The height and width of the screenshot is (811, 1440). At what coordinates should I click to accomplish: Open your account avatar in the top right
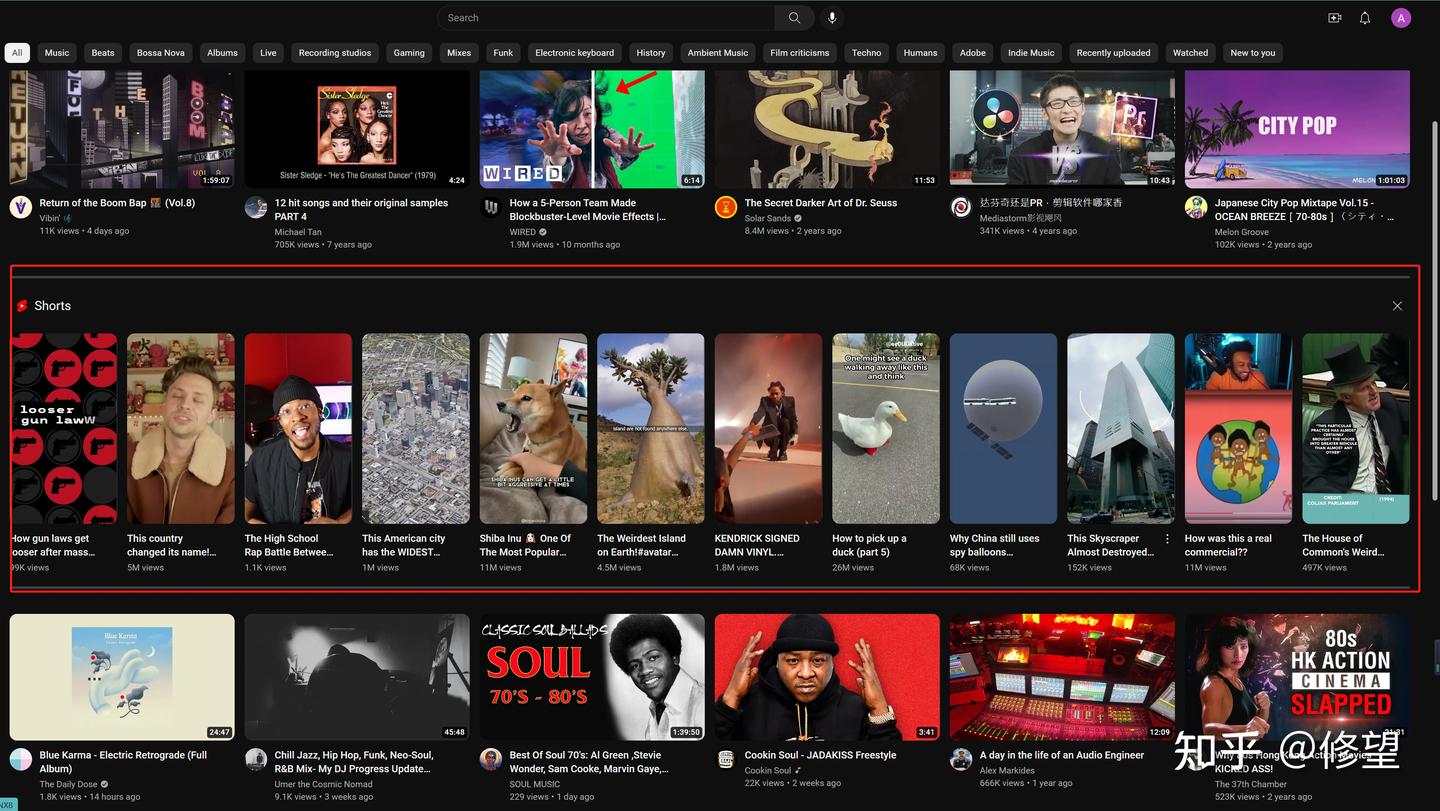[1400, 17]
